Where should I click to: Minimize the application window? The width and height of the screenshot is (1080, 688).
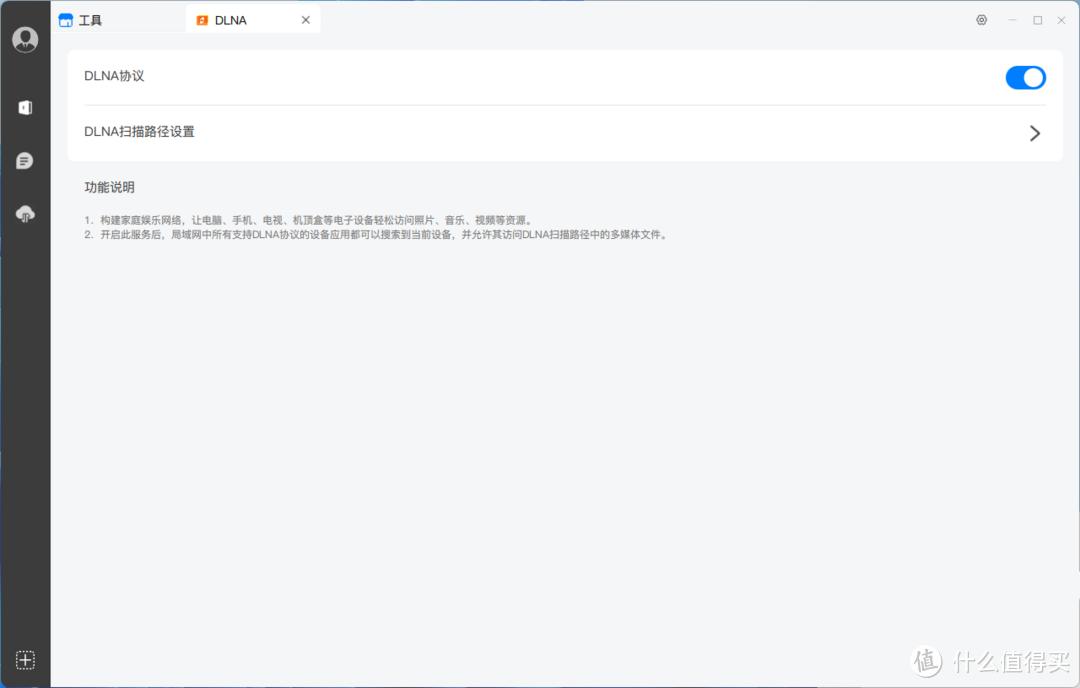point(1012,20)
